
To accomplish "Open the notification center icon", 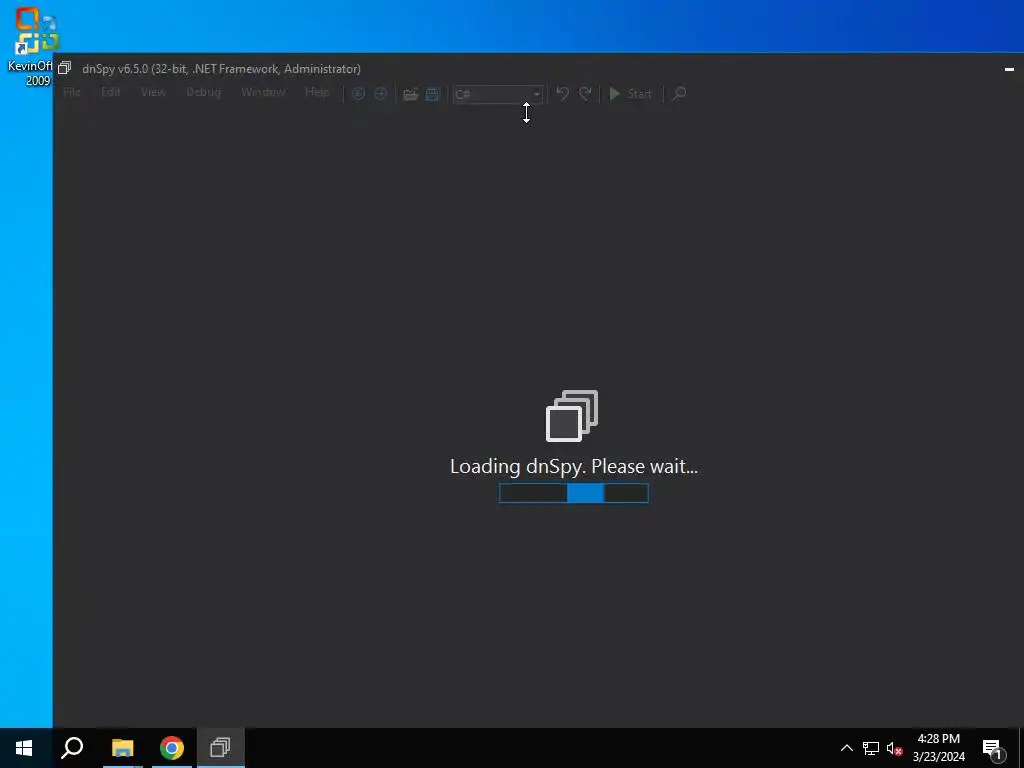I will pos(993,749).
